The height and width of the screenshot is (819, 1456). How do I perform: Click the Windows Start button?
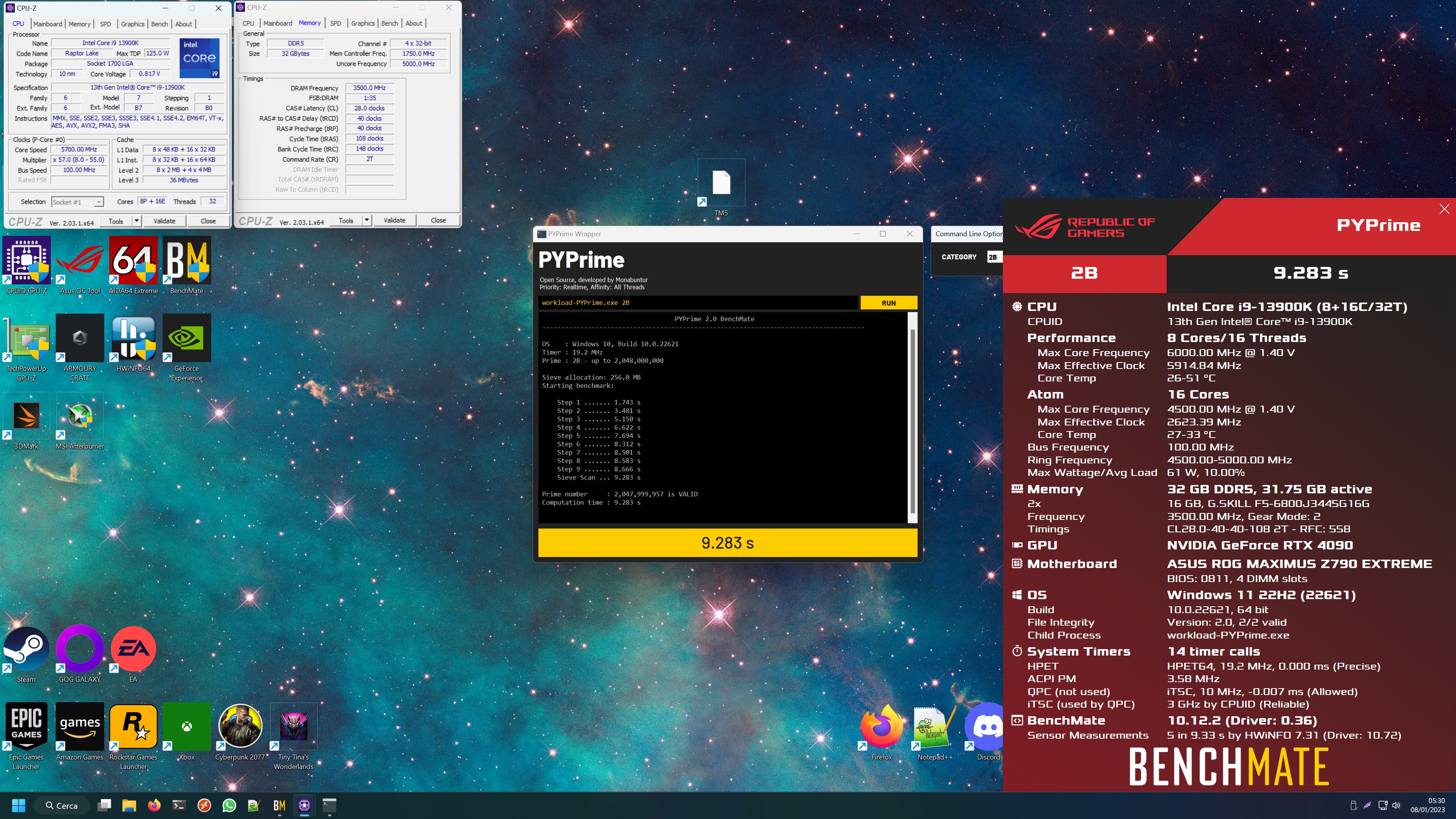click(x=19, y=805)
